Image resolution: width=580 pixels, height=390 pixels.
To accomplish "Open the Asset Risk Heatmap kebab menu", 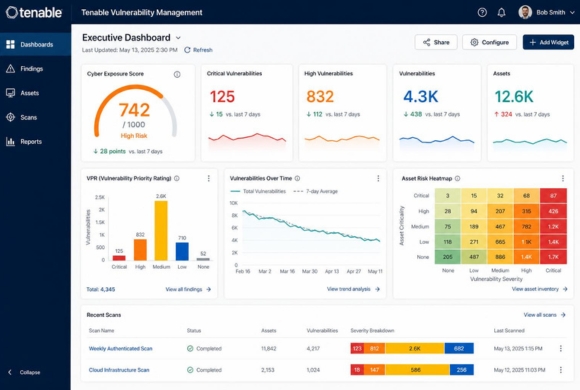I will [x=563, y=178].
